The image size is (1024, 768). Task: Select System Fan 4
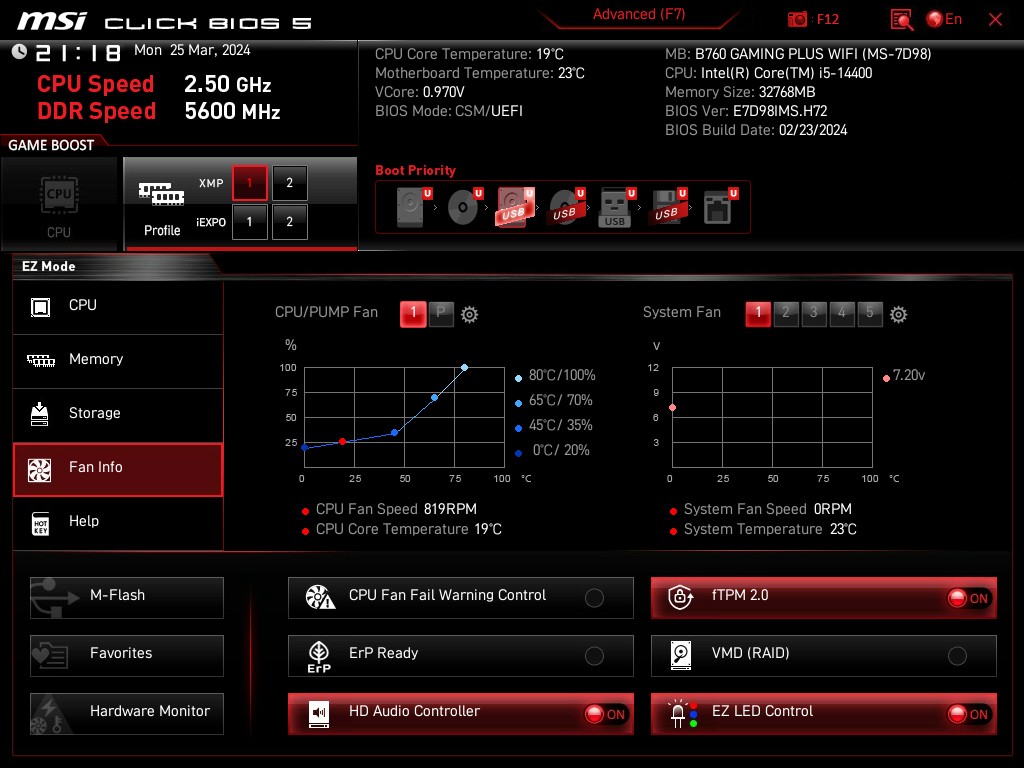[x=842, y=313]
